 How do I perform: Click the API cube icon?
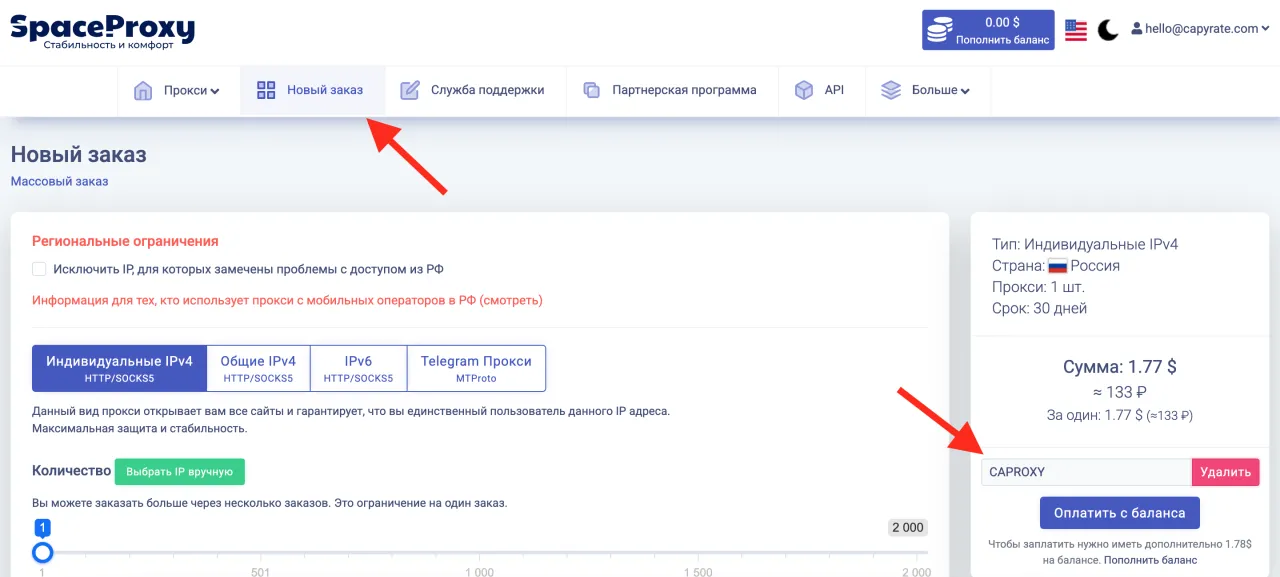click(804, 91)
